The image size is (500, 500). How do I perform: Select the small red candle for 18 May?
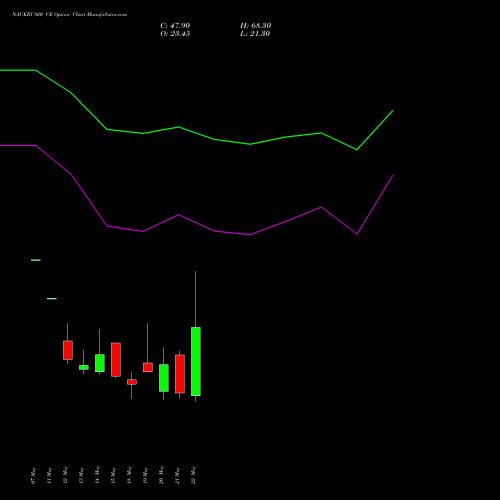click(x=132, y=382)
